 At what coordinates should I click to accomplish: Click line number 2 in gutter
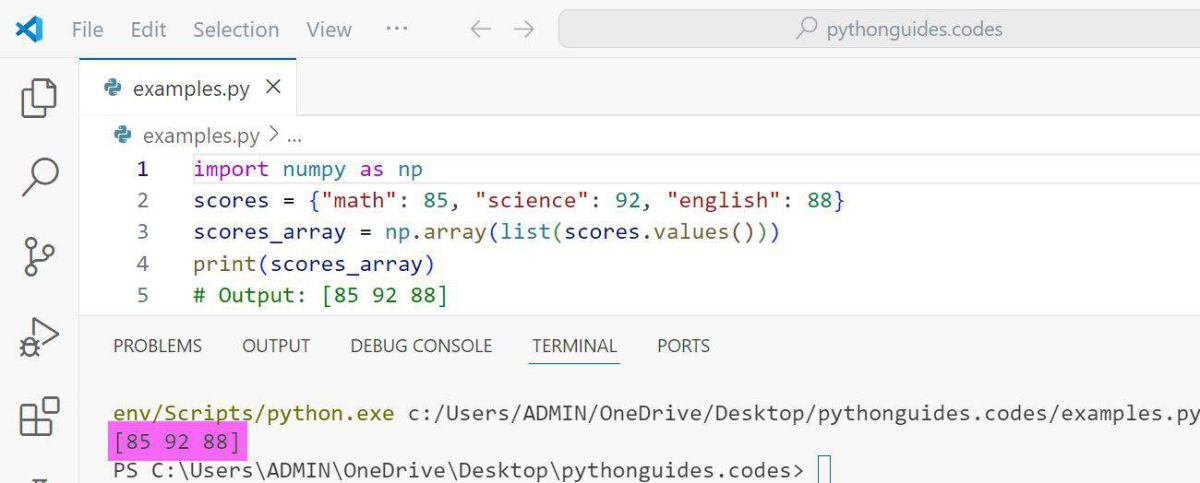(x=142, y=201)
